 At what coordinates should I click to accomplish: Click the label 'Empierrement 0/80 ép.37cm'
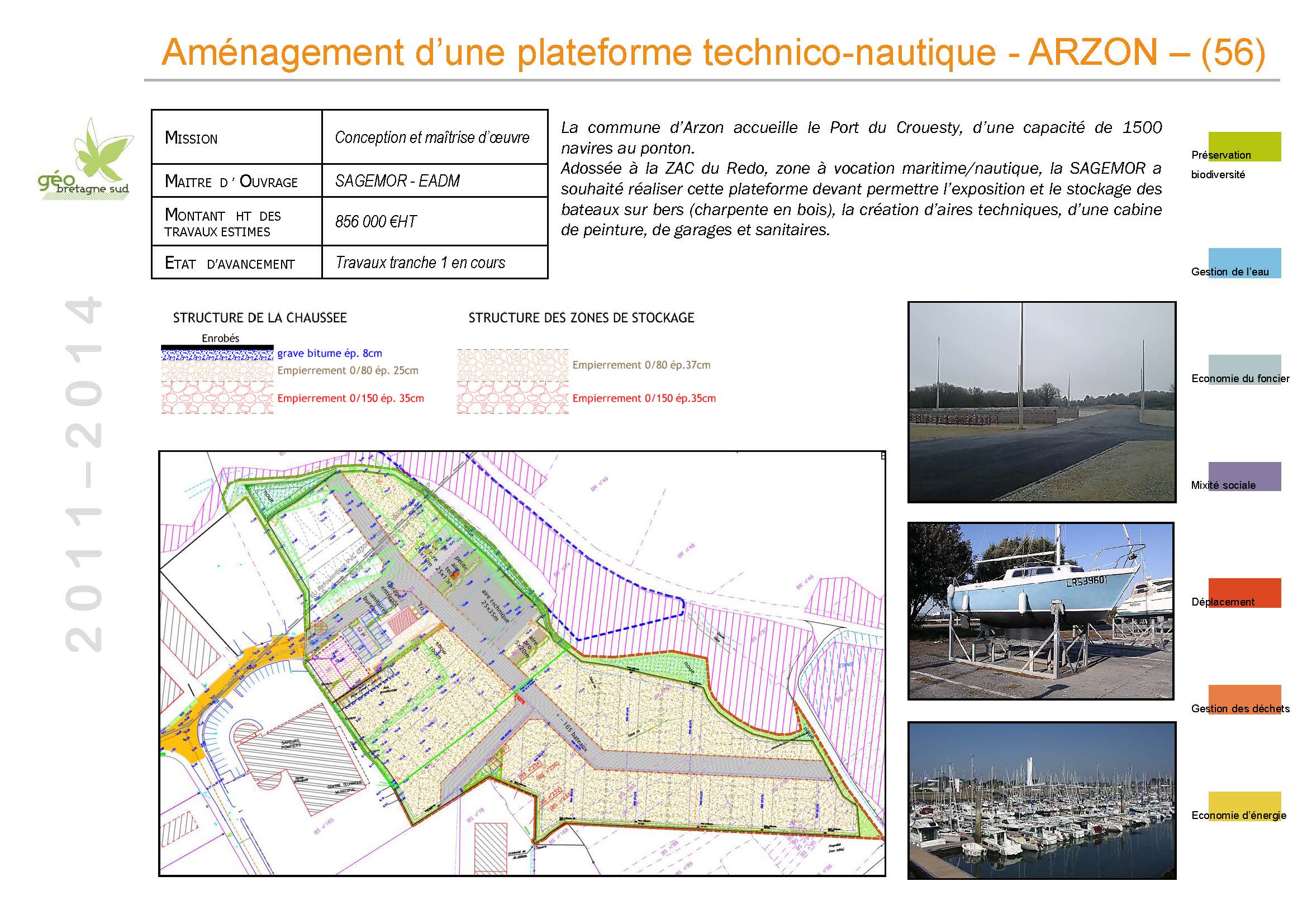pyautogui.click(x=641, y=365)
